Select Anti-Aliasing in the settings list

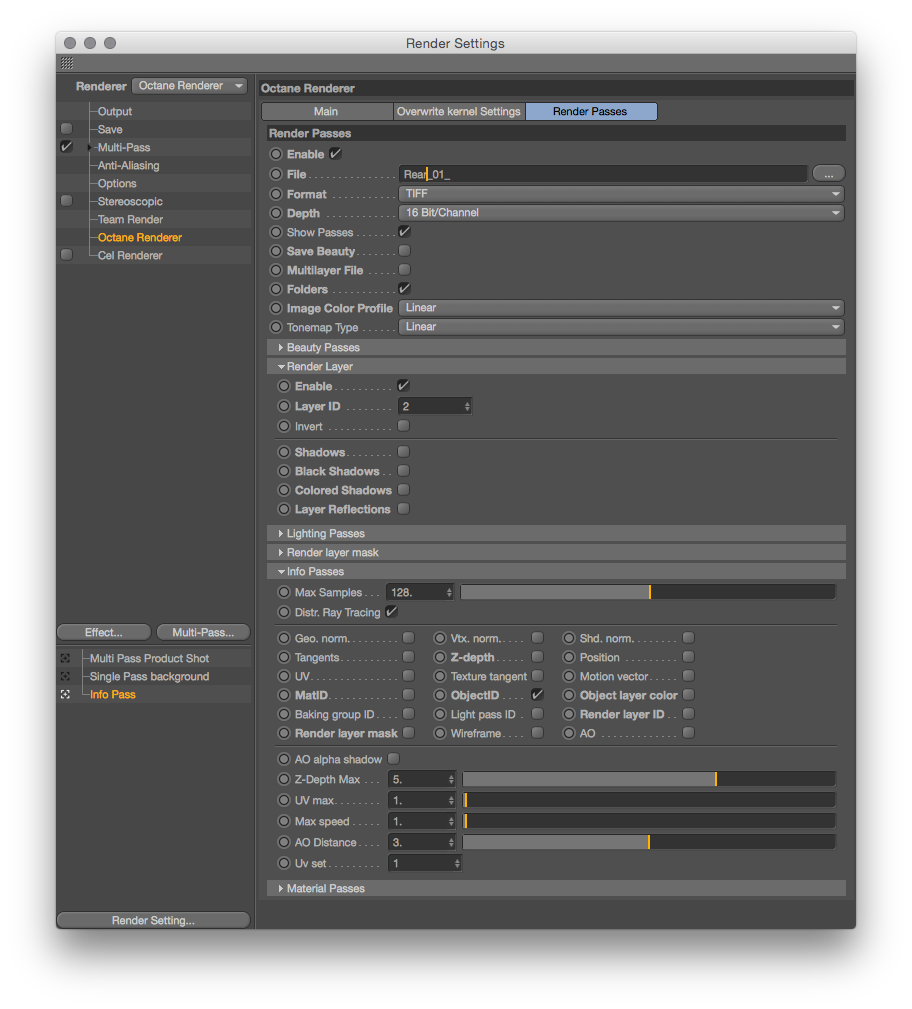pyautogui.click(x=128, y=165)
